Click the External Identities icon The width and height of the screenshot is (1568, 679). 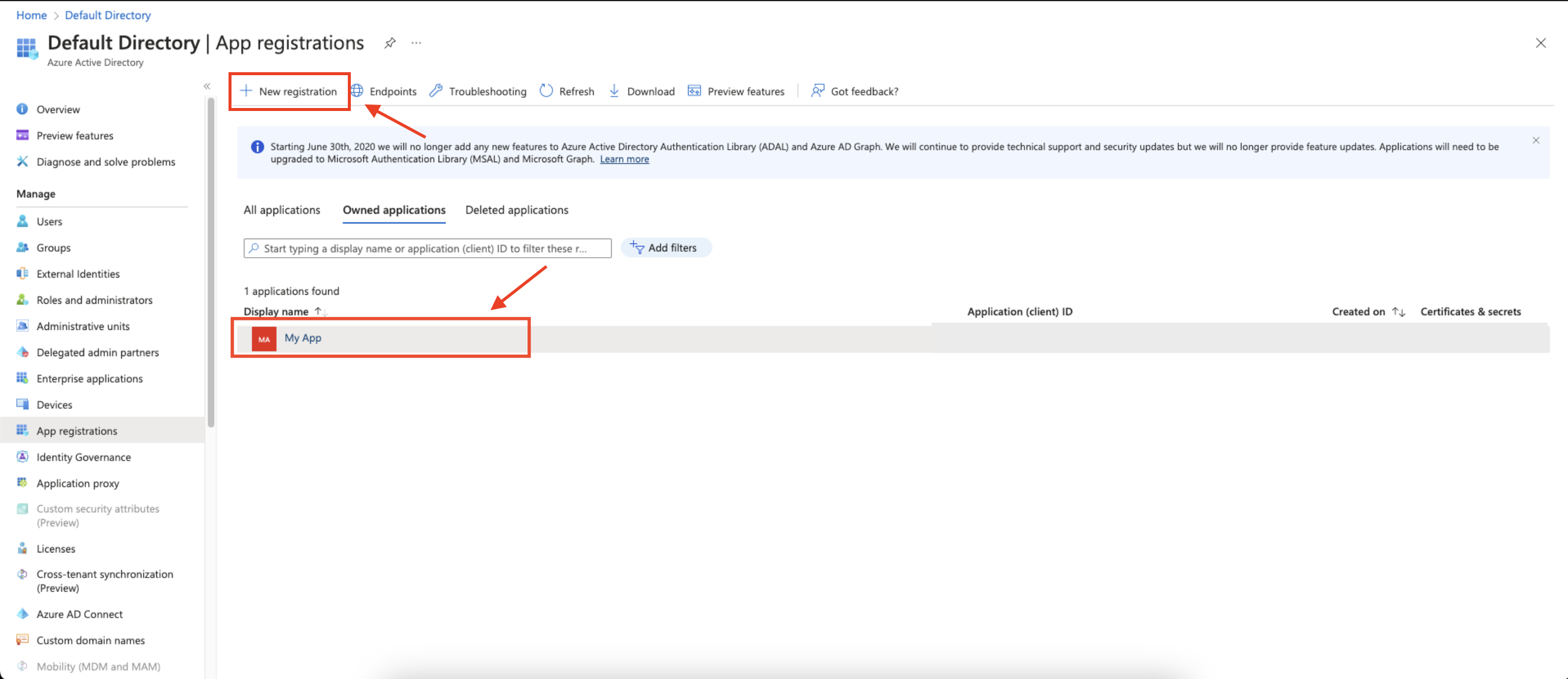click(x=23, y=273)
